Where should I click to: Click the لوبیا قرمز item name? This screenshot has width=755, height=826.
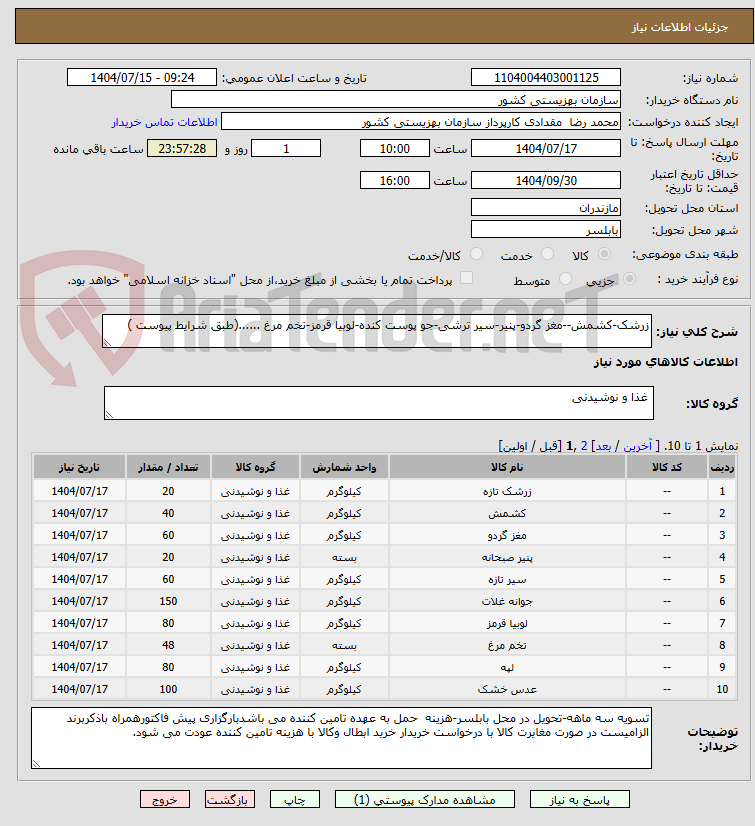pyautogui.click(x=507, y=624)
